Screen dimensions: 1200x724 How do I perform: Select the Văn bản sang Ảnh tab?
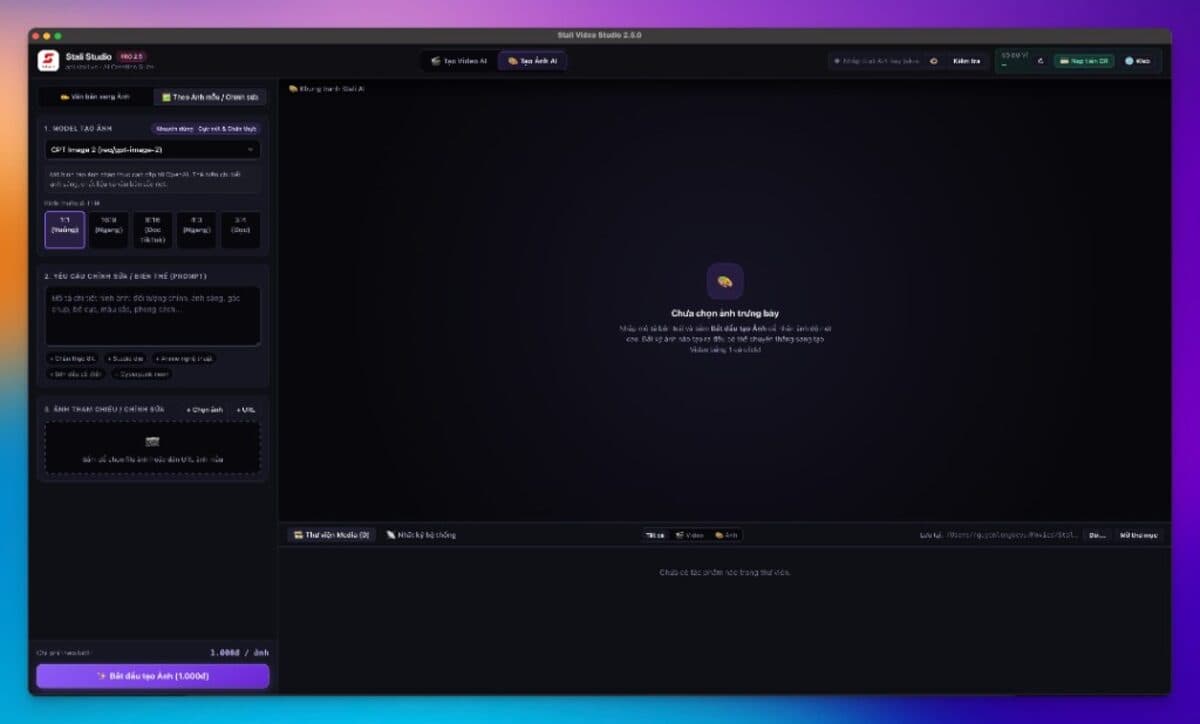(x=95, y=97)
